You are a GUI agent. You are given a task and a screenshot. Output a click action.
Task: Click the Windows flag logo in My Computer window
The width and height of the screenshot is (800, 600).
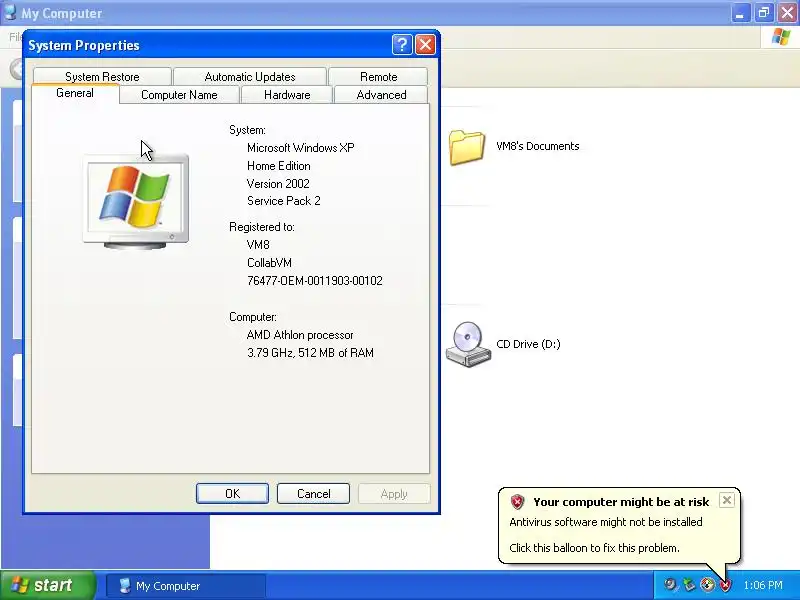click(781, 37)
